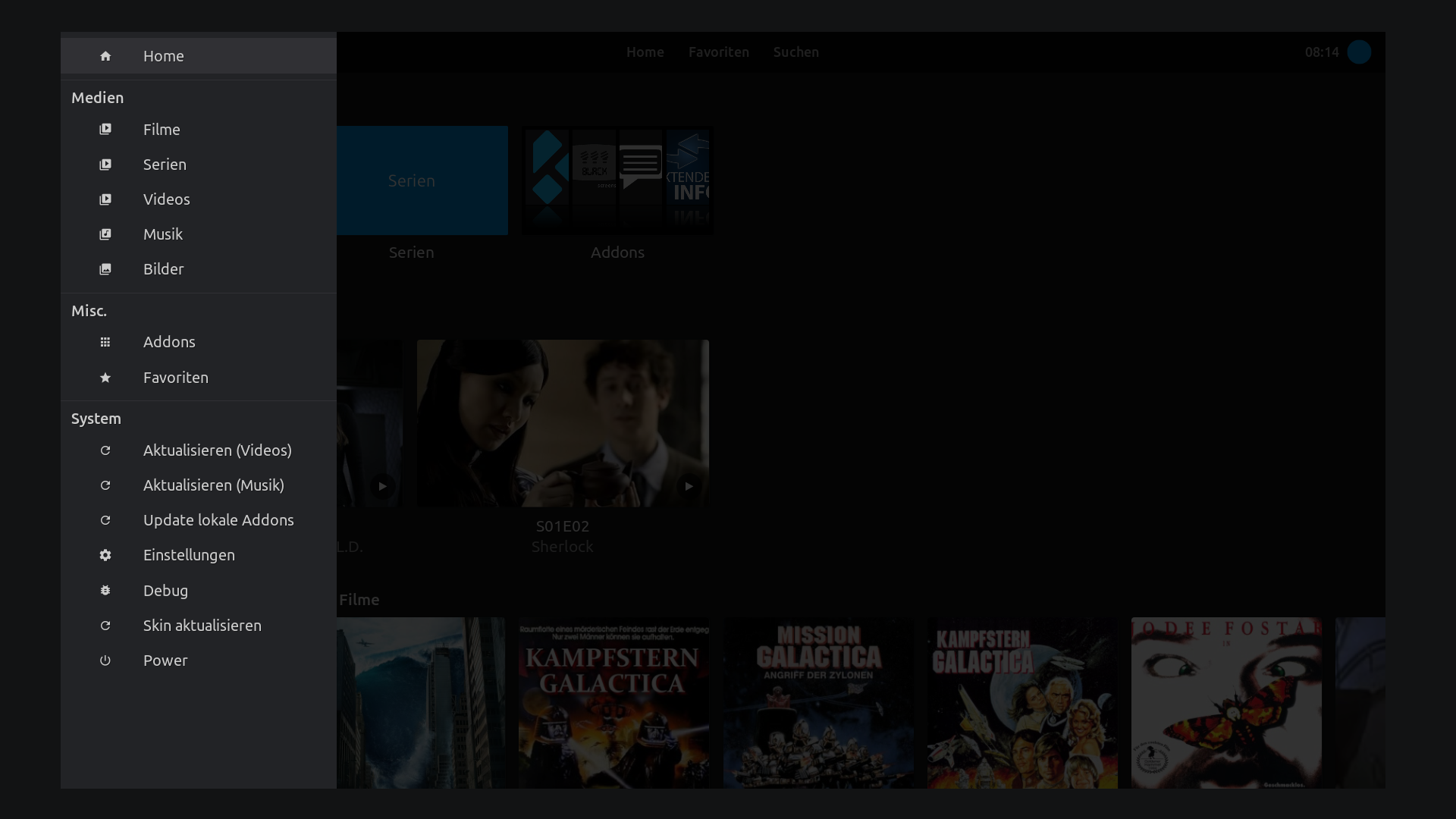Open Power menu entry
This screenshot has width=1456, height=819.
pos(199,661)
